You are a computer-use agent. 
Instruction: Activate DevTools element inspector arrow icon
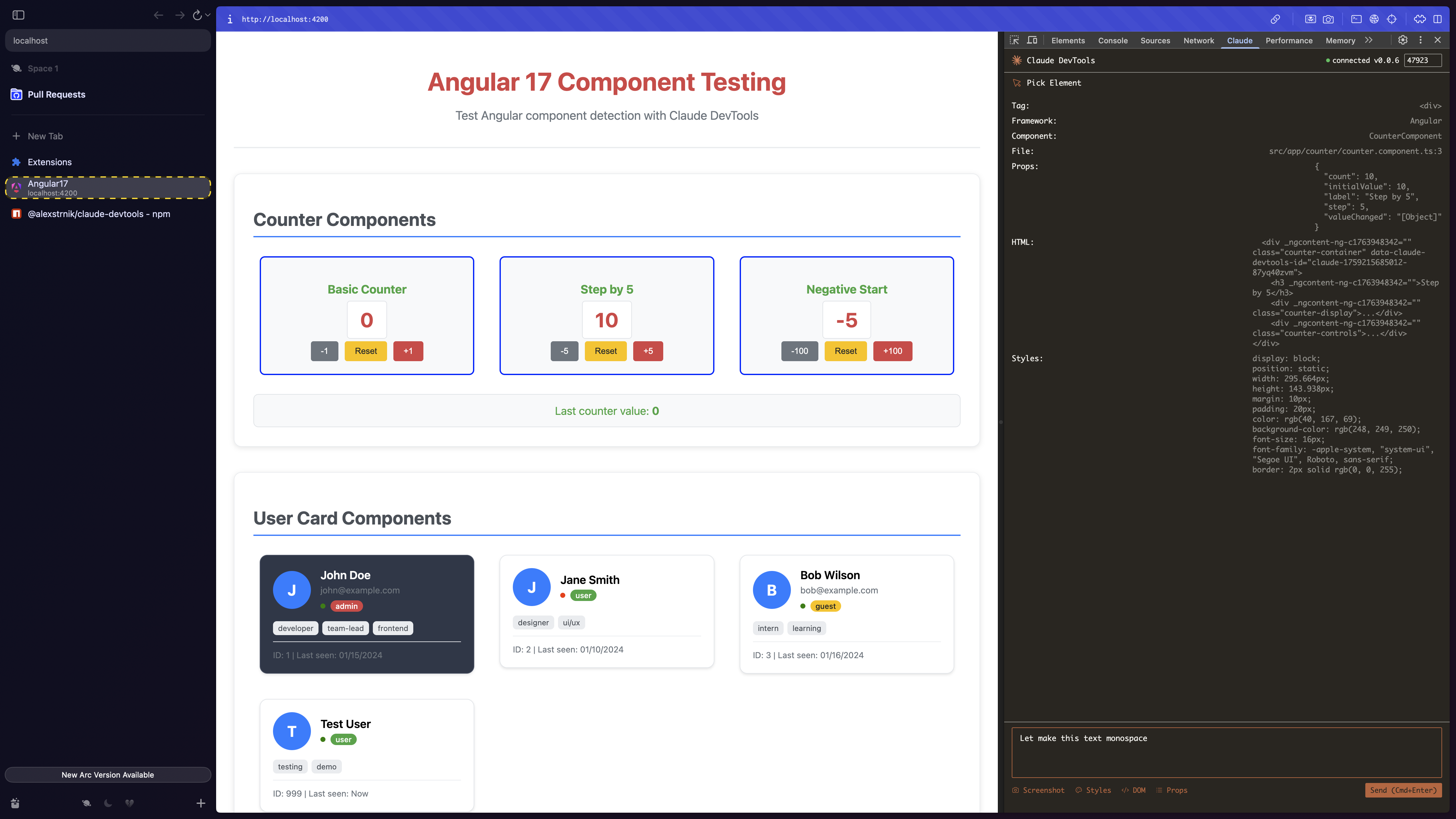click(x=1015, y=40)
